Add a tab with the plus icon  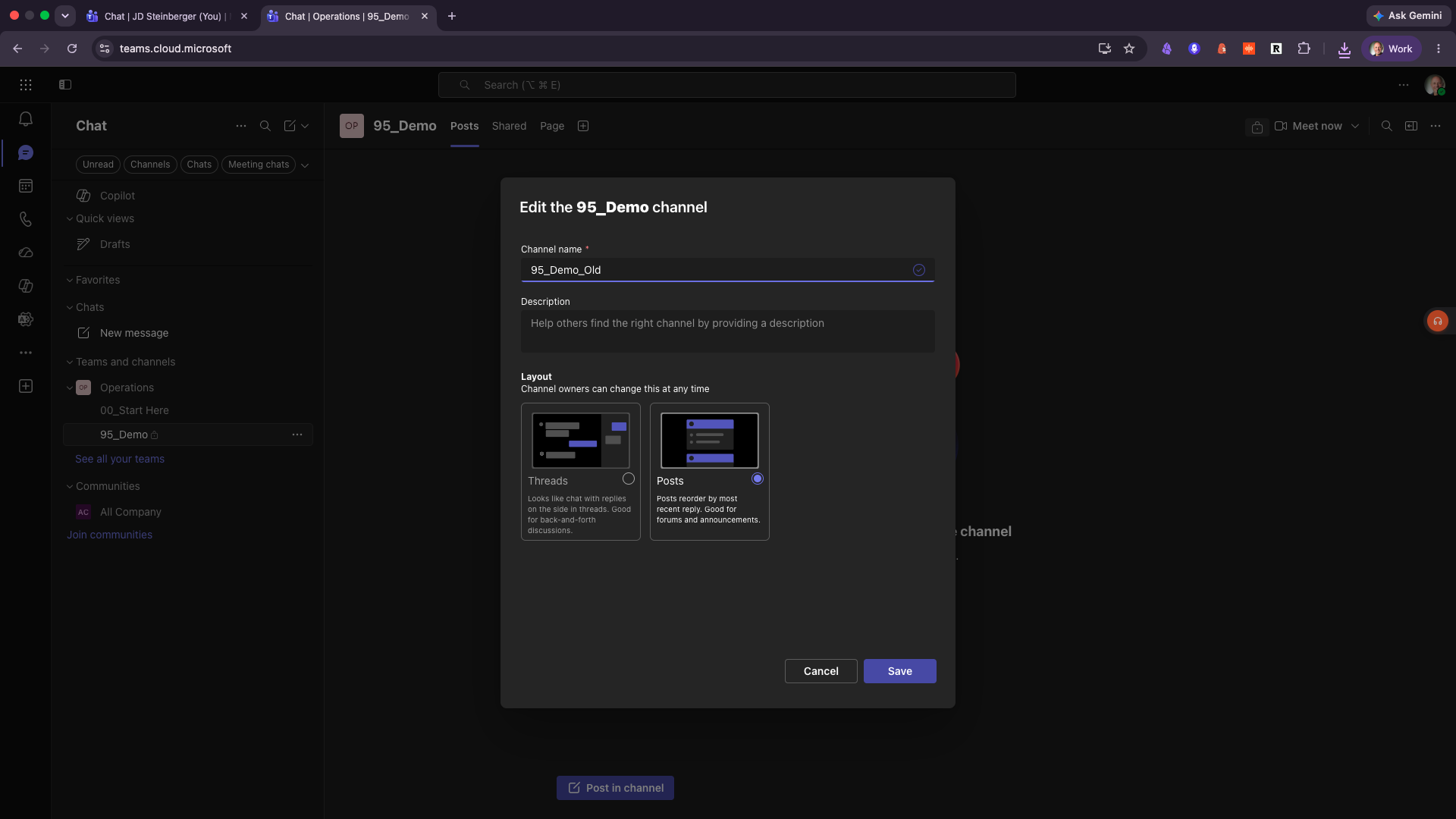[583, 126]
